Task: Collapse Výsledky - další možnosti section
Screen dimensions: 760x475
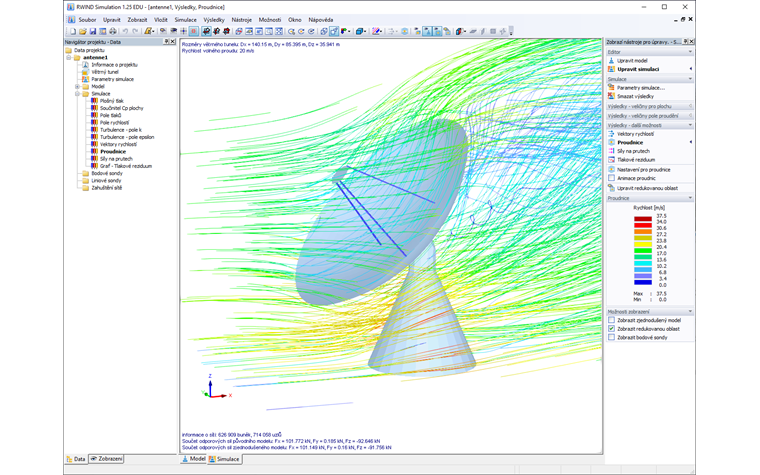Action: (x=690, y=125)
